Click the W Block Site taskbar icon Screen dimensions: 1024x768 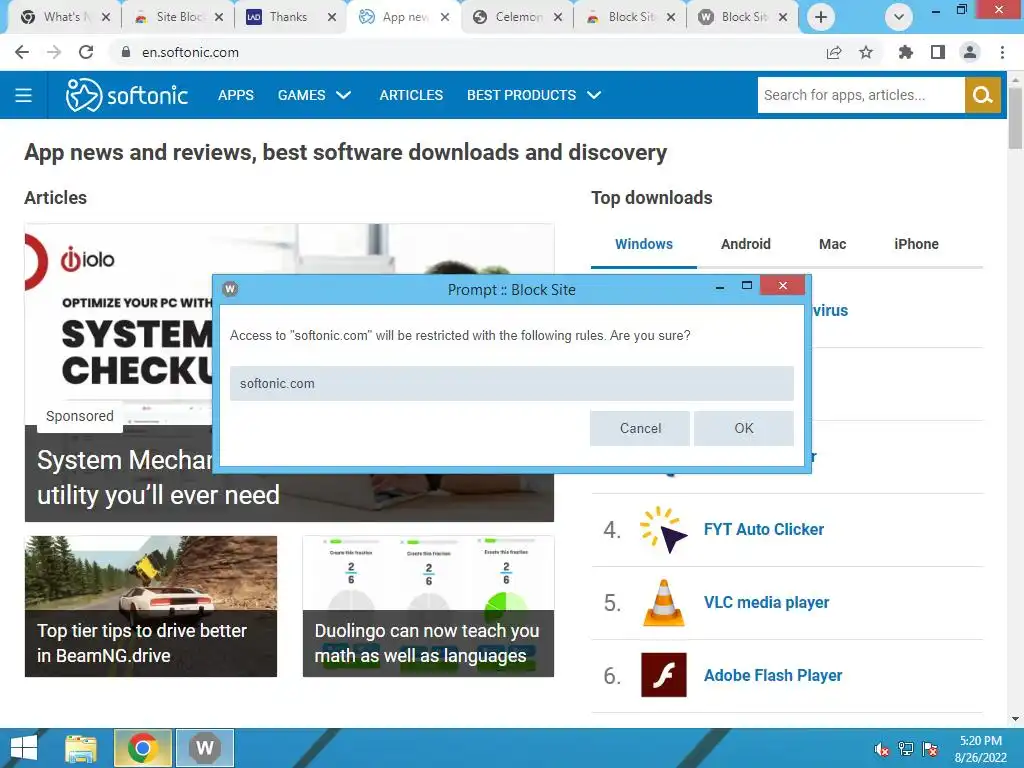pos(205,748)
